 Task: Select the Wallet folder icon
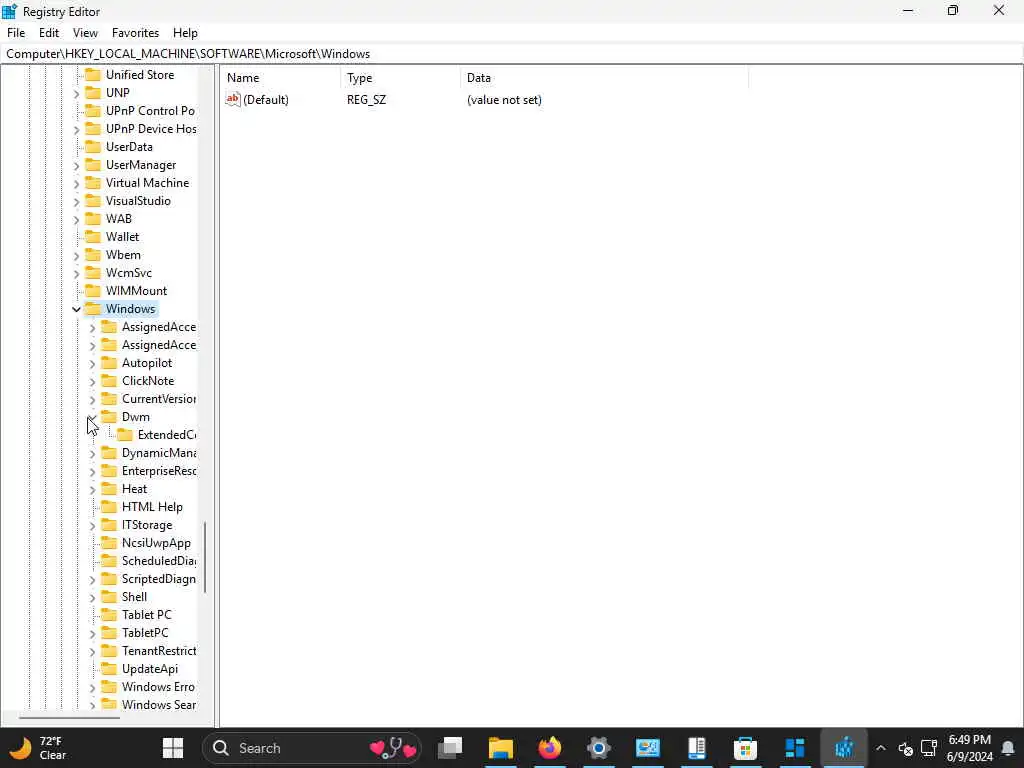[x=93, y=236]
